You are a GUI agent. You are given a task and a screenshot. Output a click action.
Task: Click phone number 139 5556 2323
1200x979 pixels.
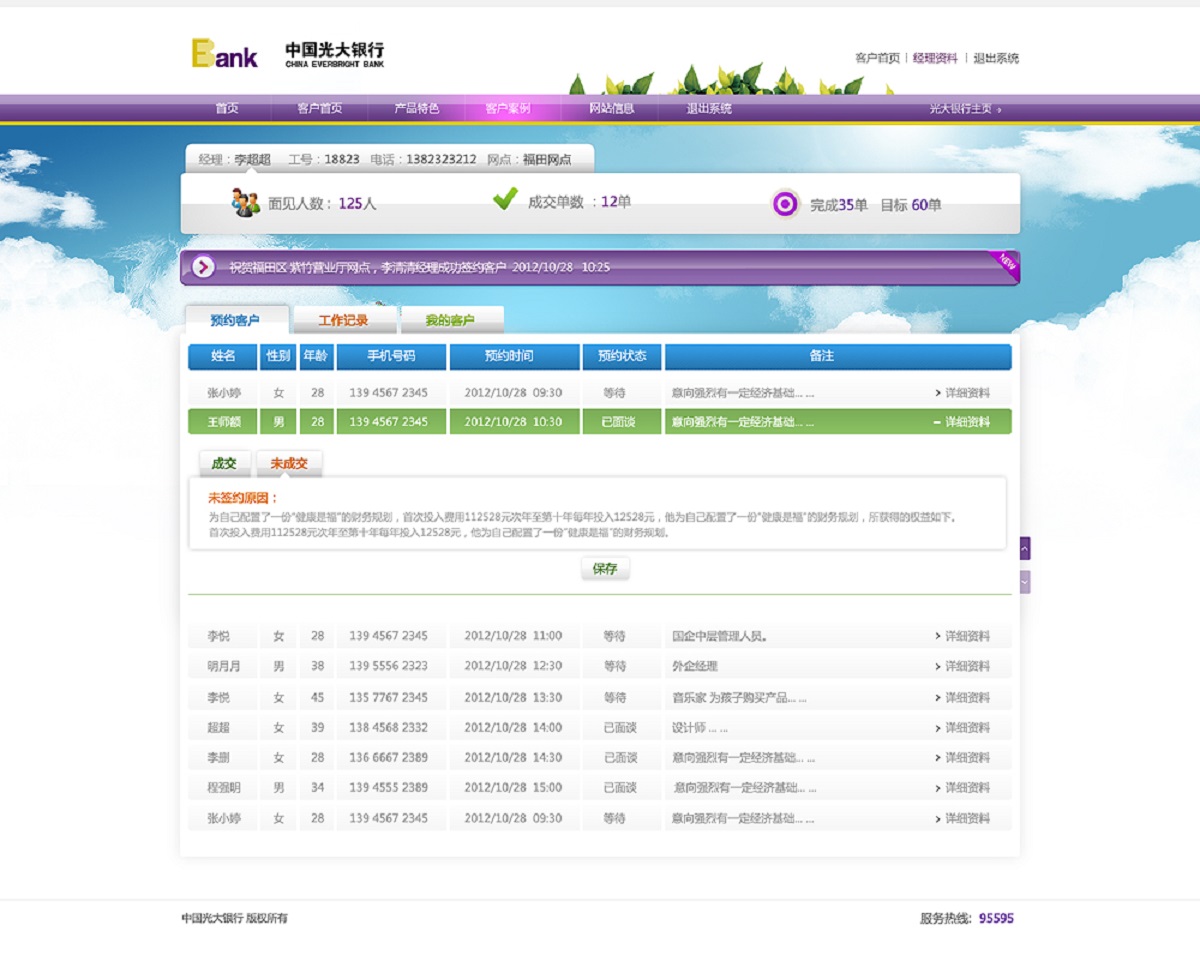pyautogui.click(x=388, y=666)
